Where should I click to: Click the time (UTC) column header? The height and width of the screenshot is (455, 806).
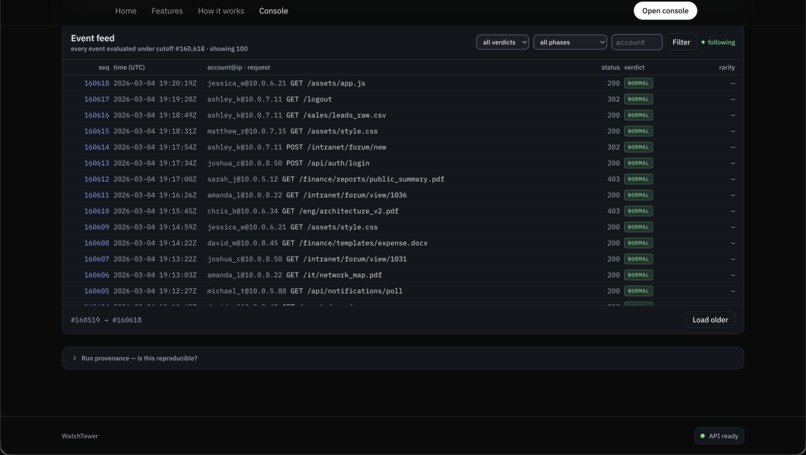click(129, 67)
